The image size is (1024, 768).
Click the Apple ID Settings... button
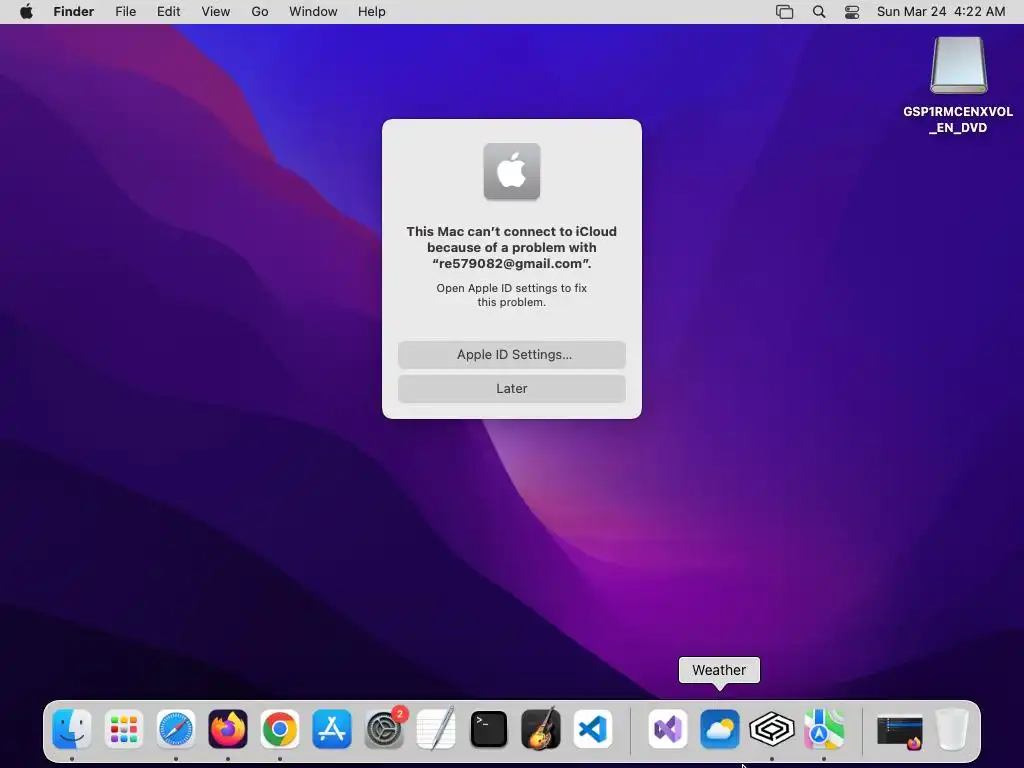(512, 355)
